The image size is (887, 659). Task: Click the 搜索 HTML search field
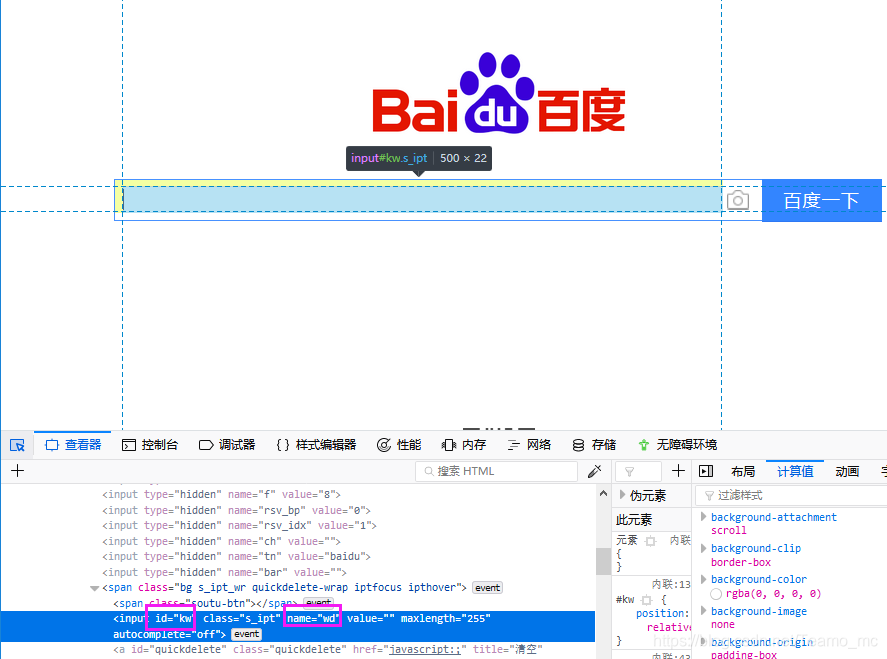(496, 471)
